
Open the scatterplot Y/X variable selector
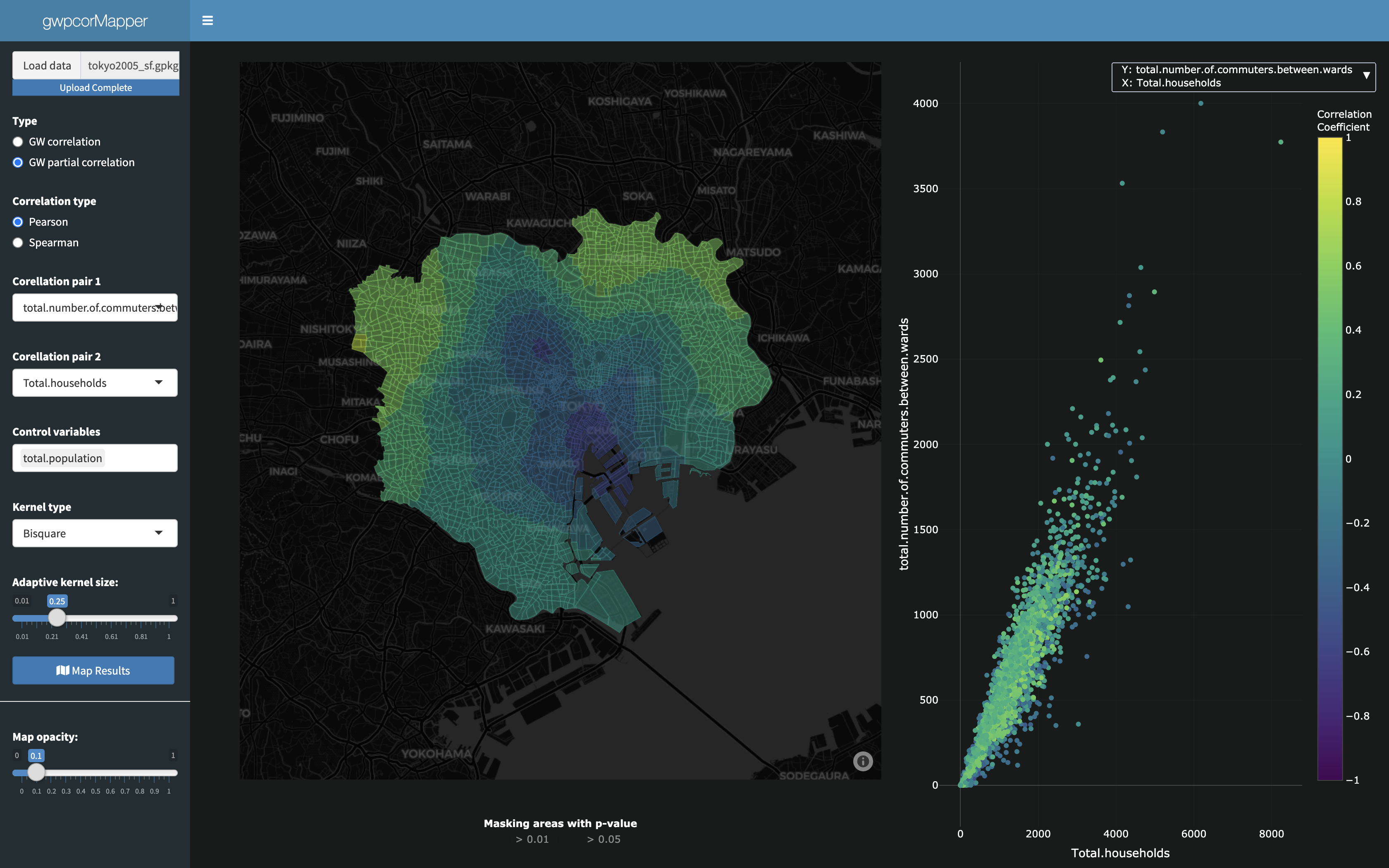(x=1243, y=76)
